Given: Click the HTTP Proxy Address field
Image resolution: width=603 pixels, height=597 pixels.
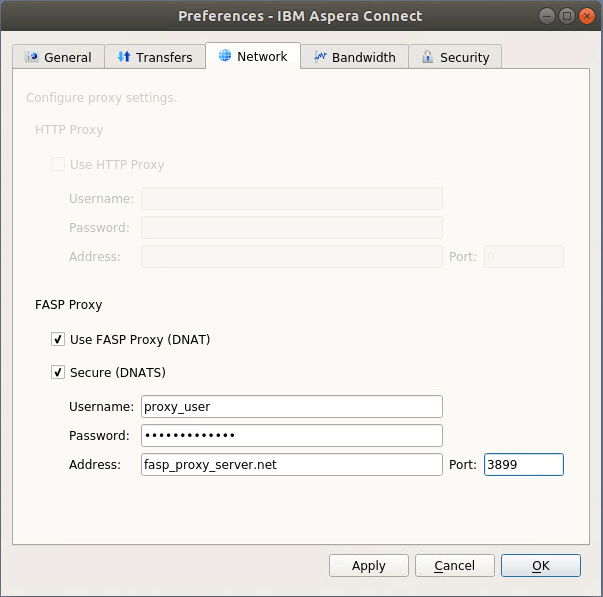Looking at the screenshot, I should [291, 257].
